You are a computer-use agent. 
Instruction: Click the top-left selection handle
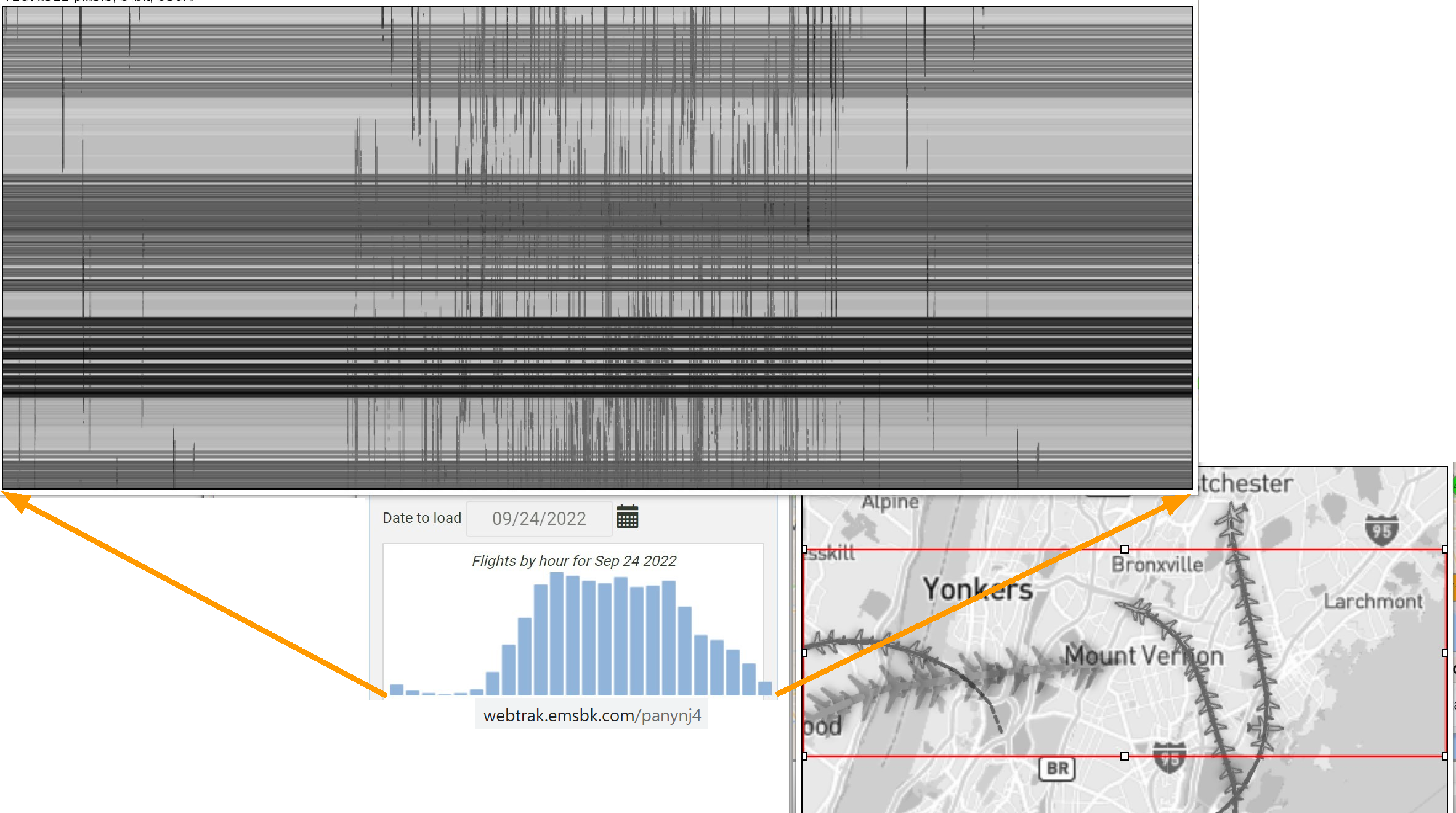click(x=804, y=549)
